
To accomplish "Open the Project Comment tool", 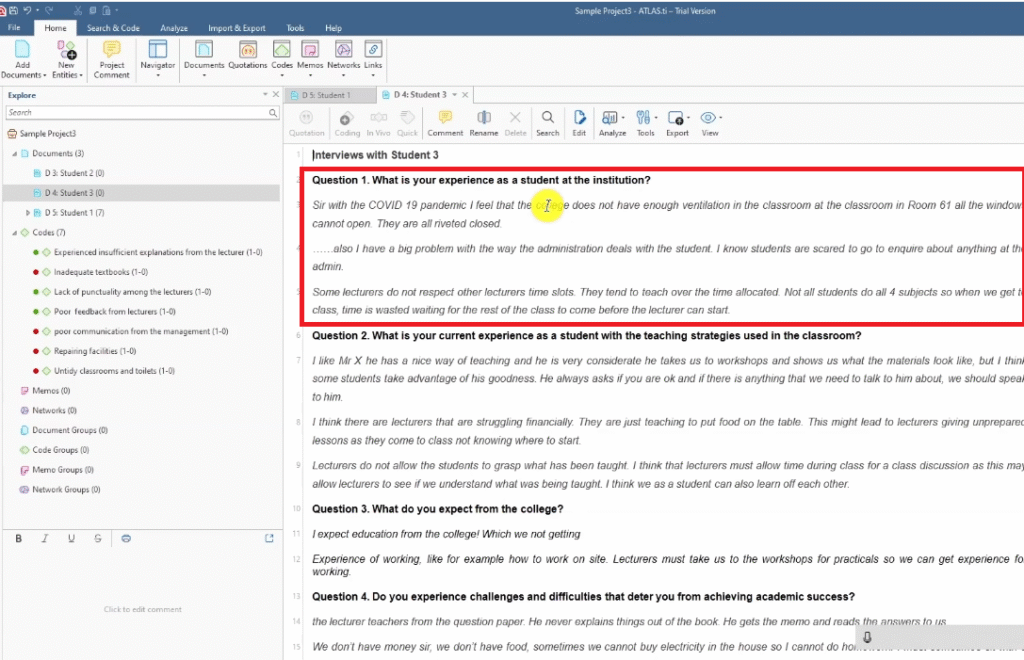I will point(111,52).
